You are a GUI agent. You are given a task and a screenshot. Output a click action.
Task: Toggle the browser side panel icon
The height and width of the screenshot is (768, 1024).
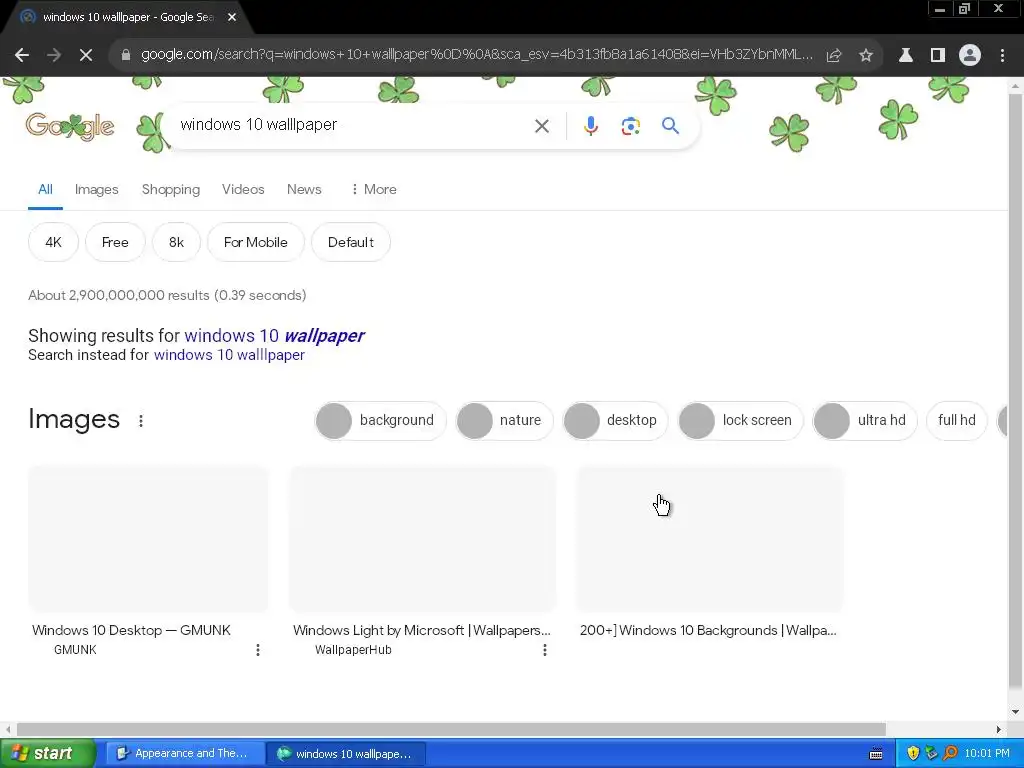938,56
